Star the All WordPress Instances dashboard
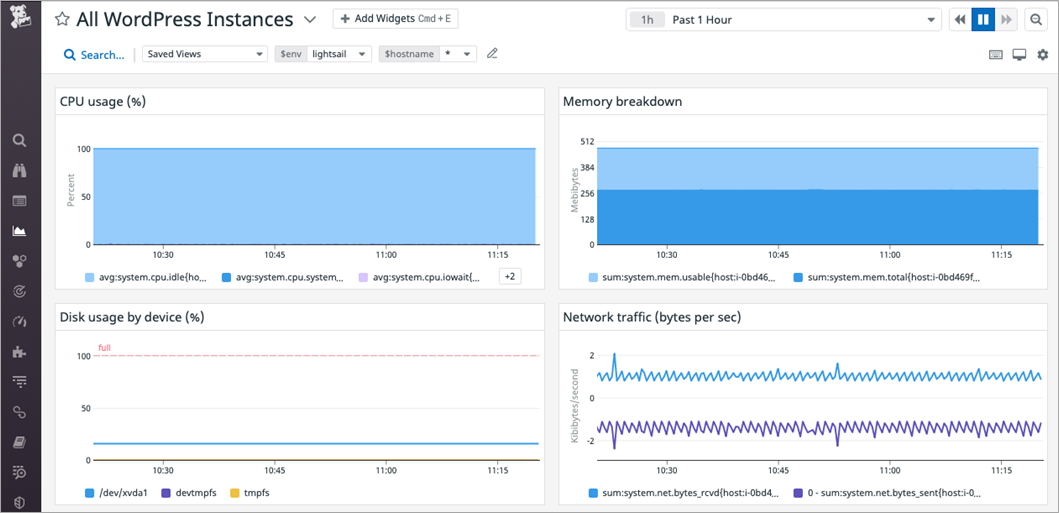1059x513 pixels. click(62, 19)
